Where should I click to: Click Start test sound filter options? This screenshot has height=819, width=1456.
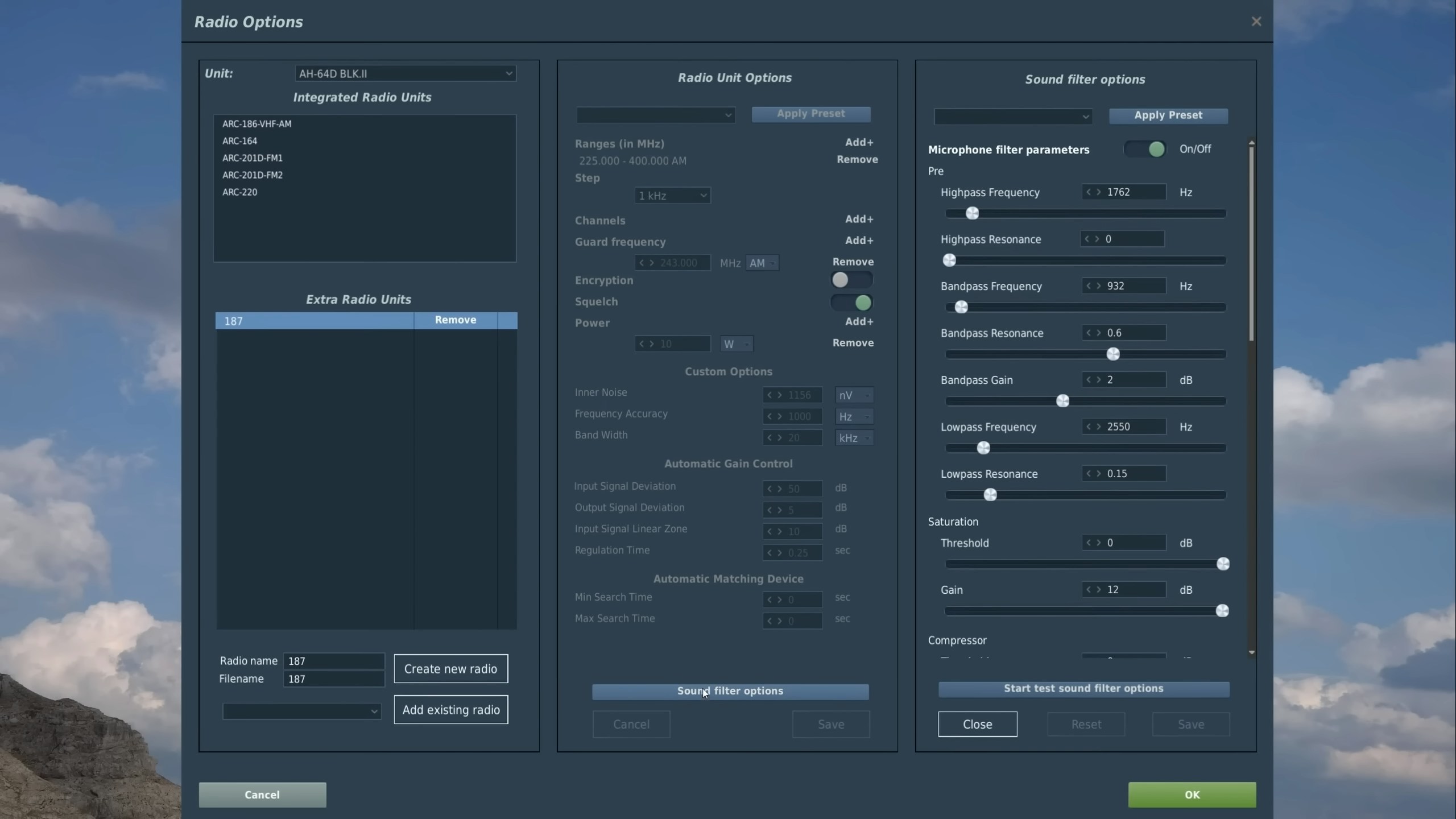click(1083, 689)
